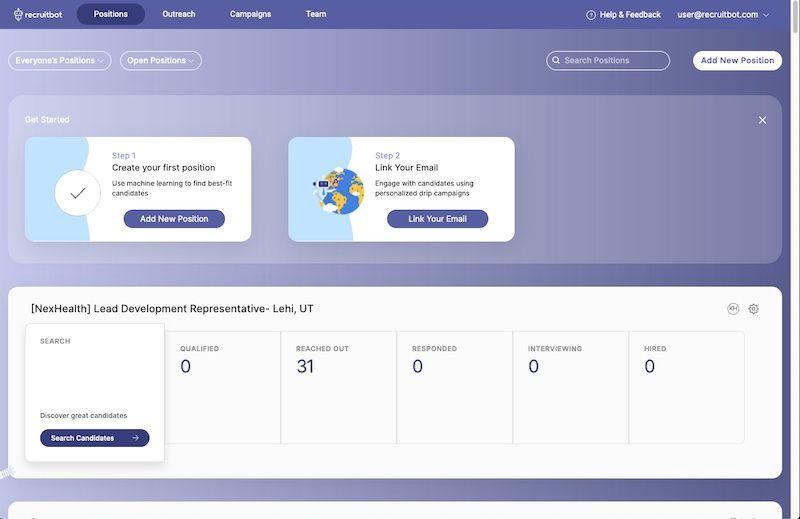Open the Reached Out stage showing 31

[338, 387]
